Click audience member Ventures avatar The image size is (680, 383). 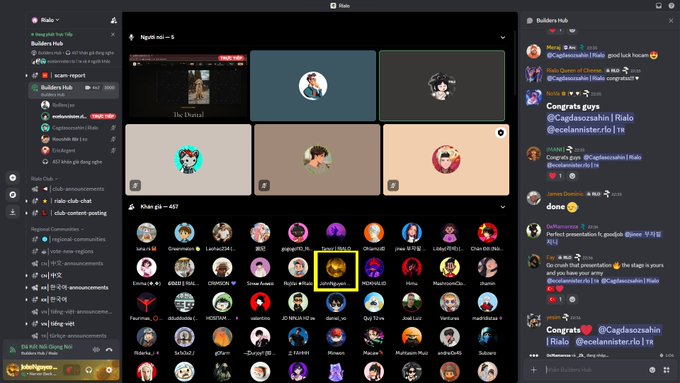tap(450, 302)
